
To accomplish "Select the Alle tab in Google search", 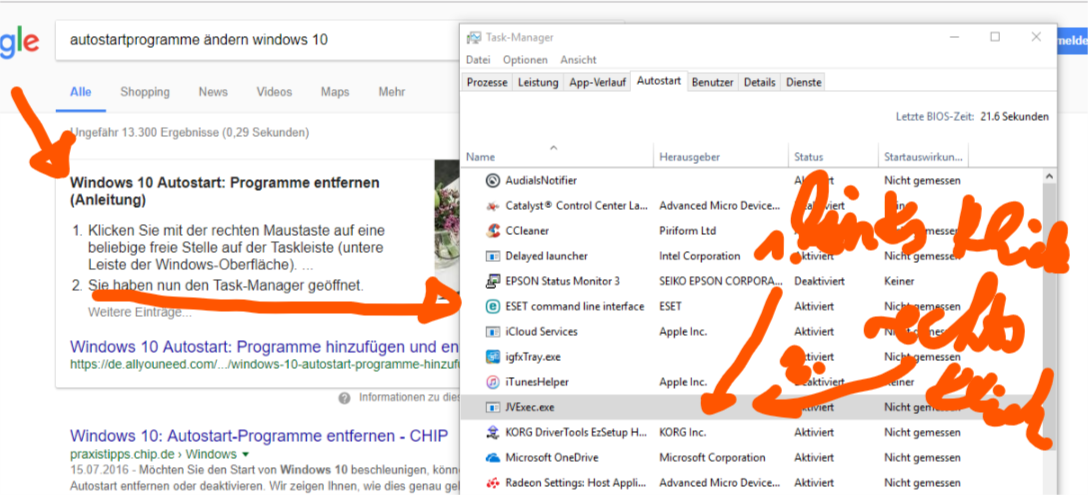I will click(80, 92).
